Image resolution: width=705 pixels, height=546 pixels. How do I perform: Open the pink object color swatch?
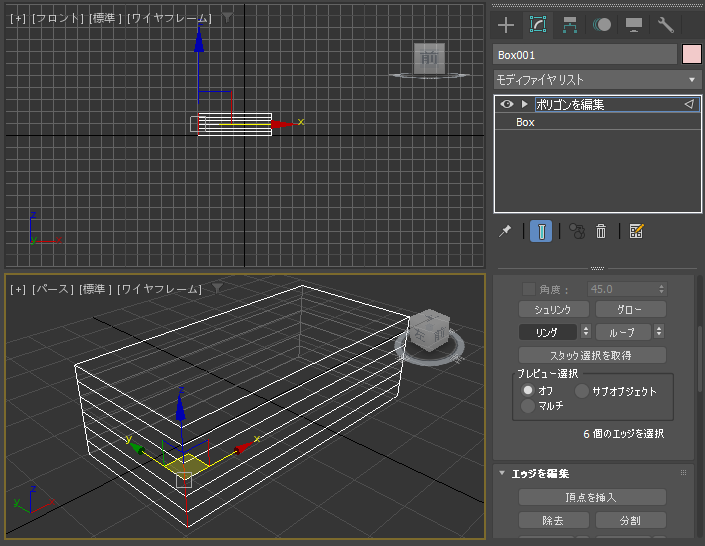[x=692, y=55]
